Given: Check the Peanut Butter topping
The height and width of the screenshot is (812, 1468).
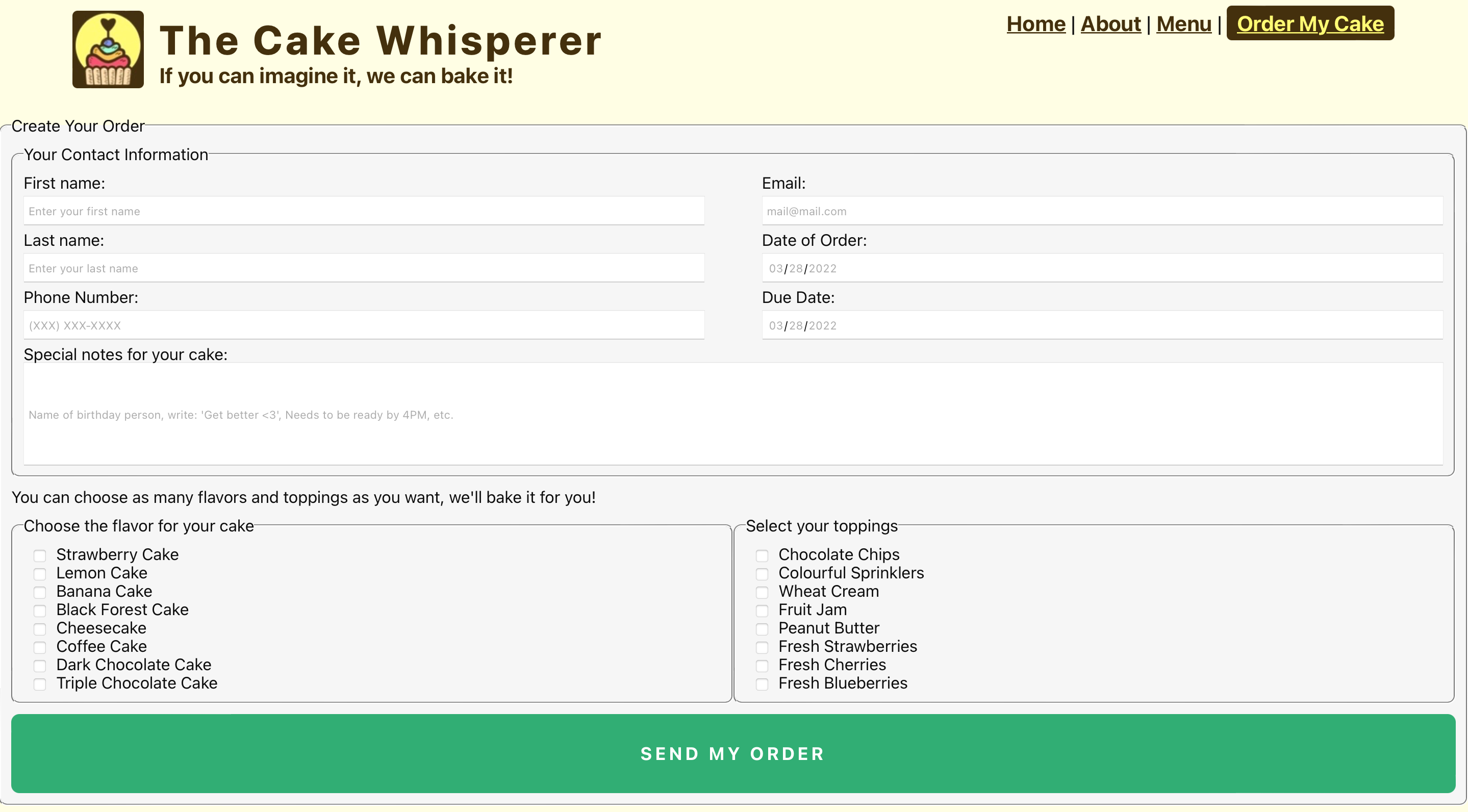Looking at the screenshot, I should (x=762, y=629).
